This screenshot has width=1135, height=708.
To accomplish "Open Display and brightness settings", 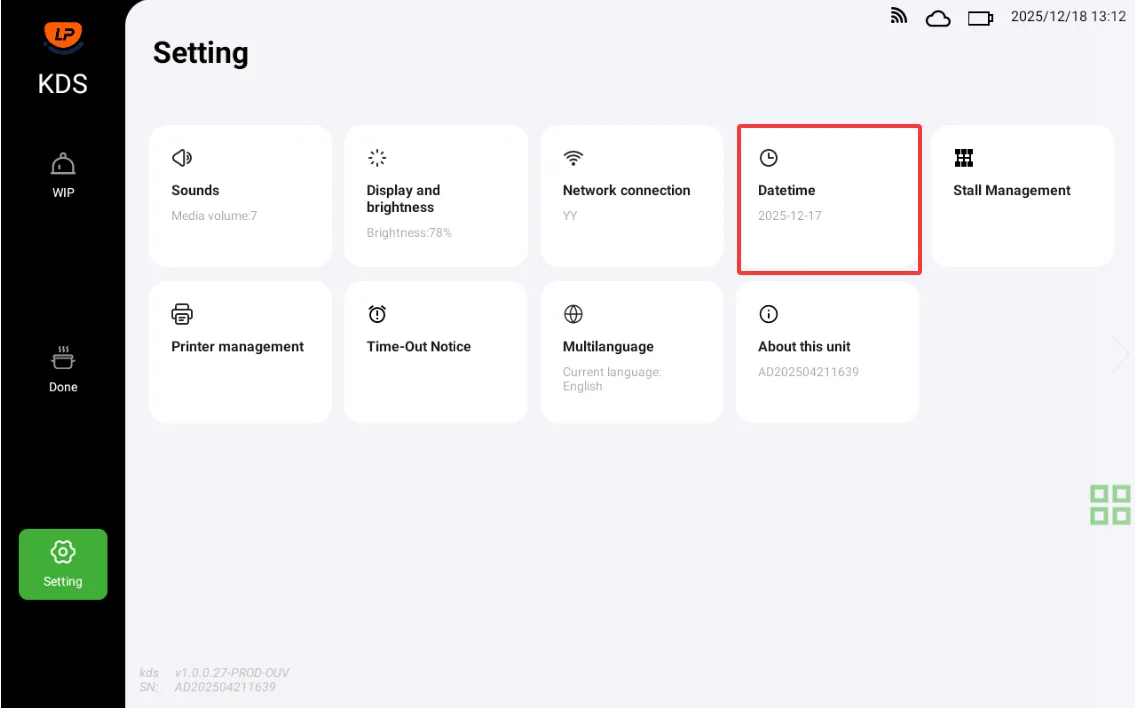I will tap(436, 195).
